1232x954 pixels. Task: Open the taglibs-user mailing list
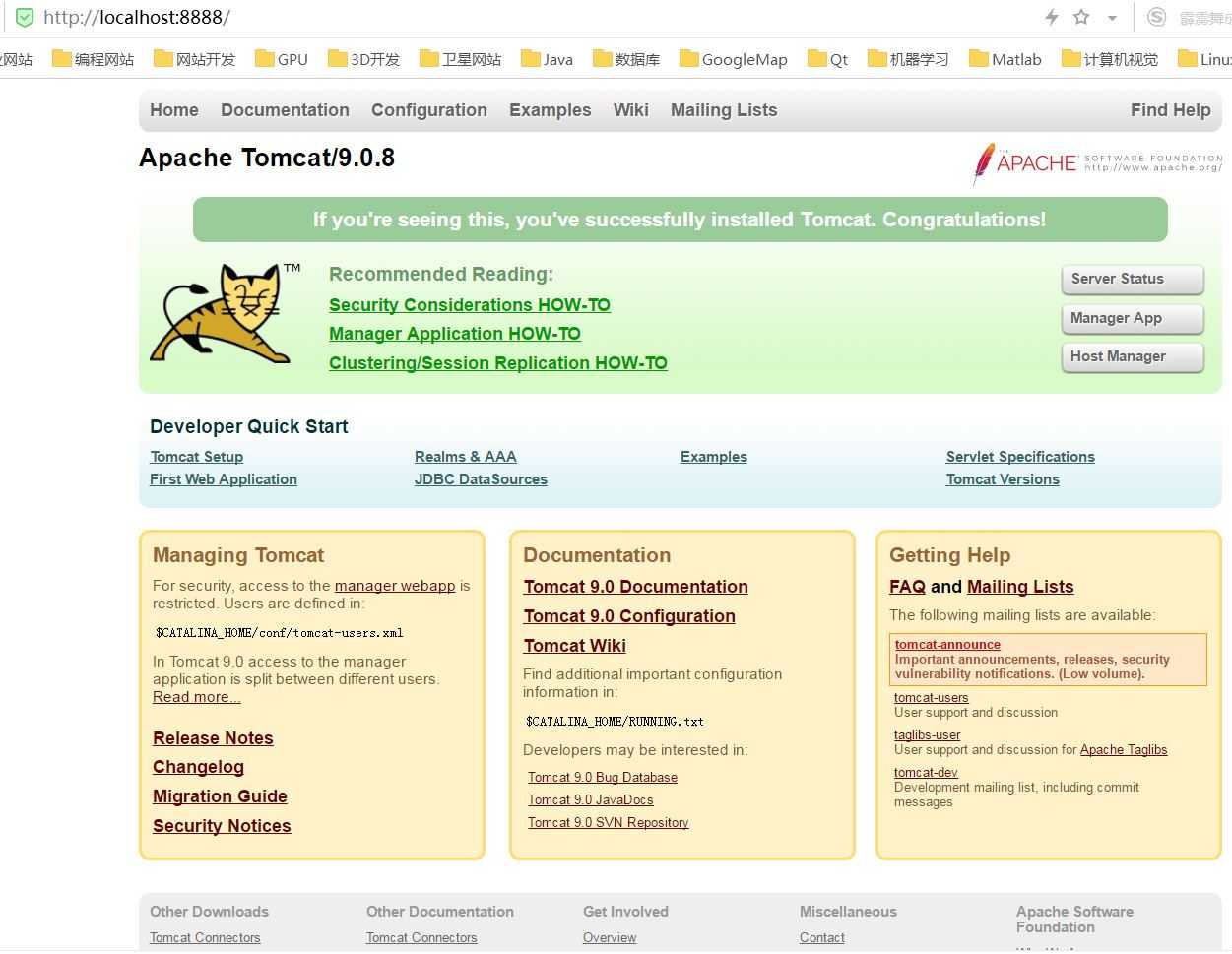(927, 735)
